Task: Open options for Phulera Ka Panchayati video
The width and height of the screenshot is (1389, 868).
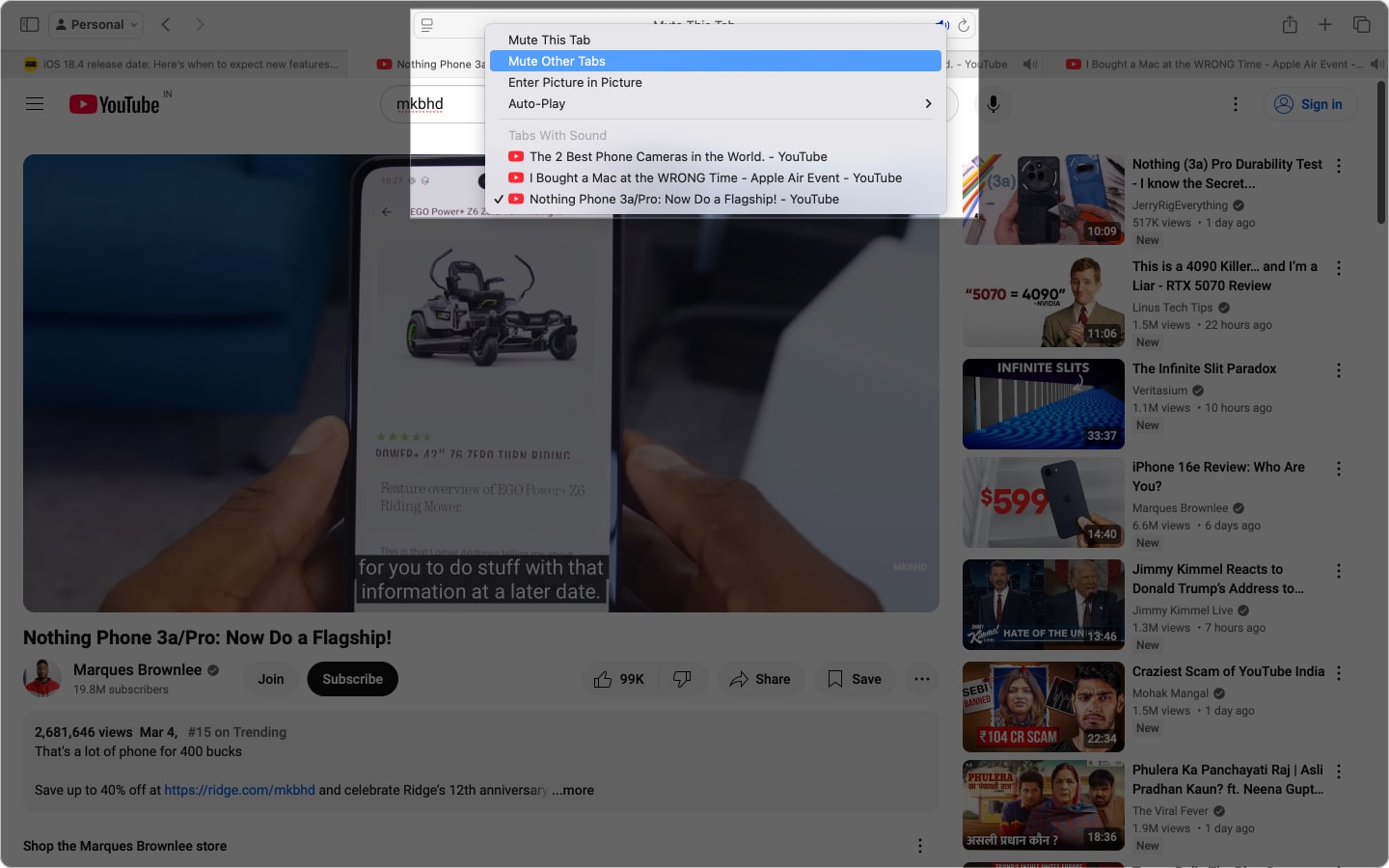Action: coord(1339,772)
